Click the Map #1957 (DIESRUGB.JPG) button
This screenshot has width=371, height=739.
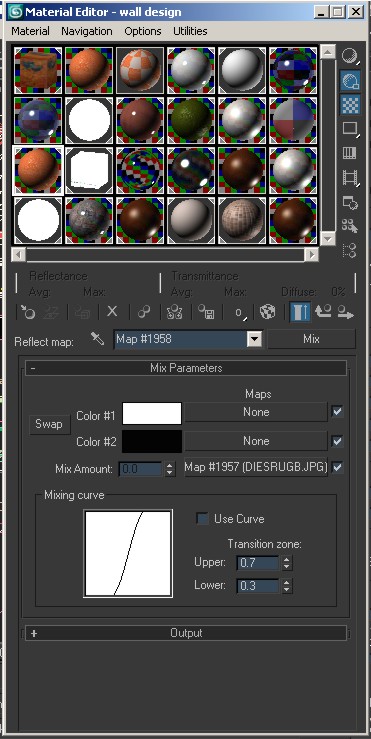(256, 468)
